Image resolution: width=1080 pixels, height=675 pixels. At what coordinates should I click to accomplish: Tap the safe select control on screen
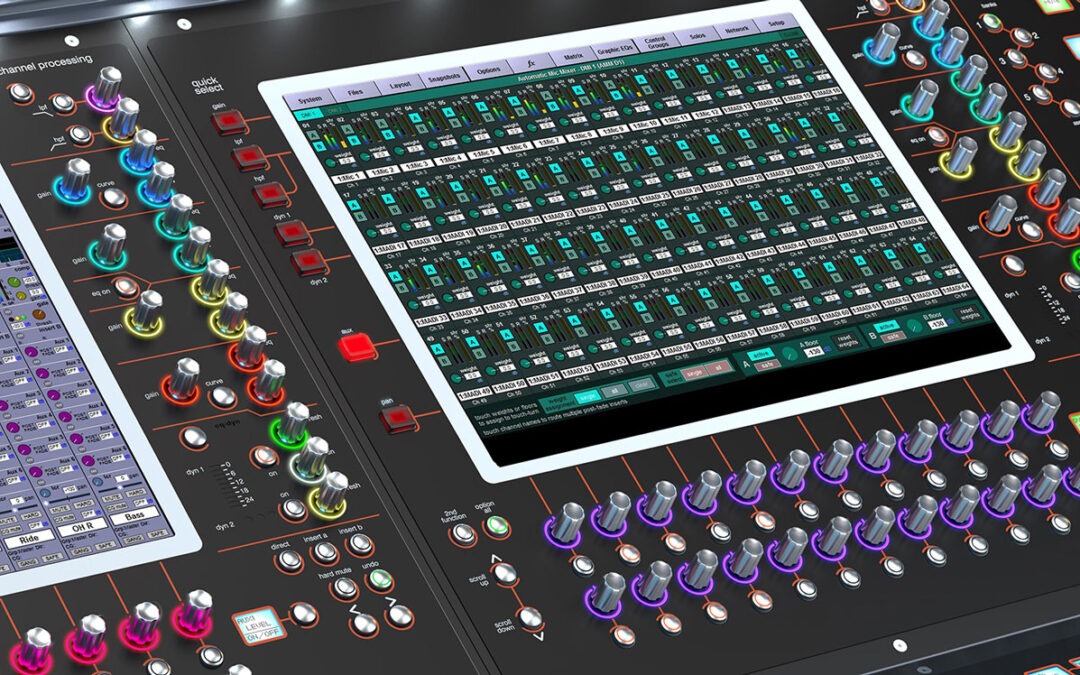pyautogui.click(x=671, y=375)
